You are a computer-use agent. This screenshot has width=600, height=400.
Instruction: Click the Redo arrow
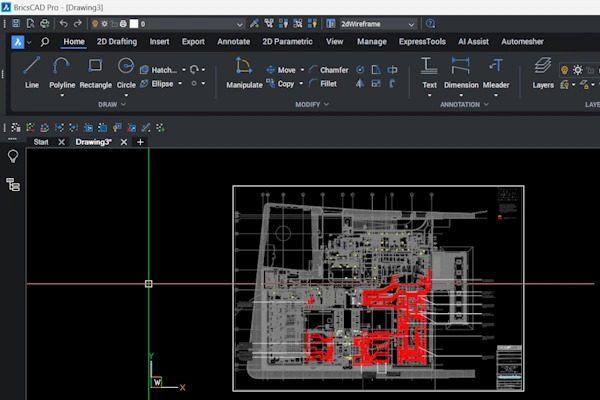(x=78, y=24)
